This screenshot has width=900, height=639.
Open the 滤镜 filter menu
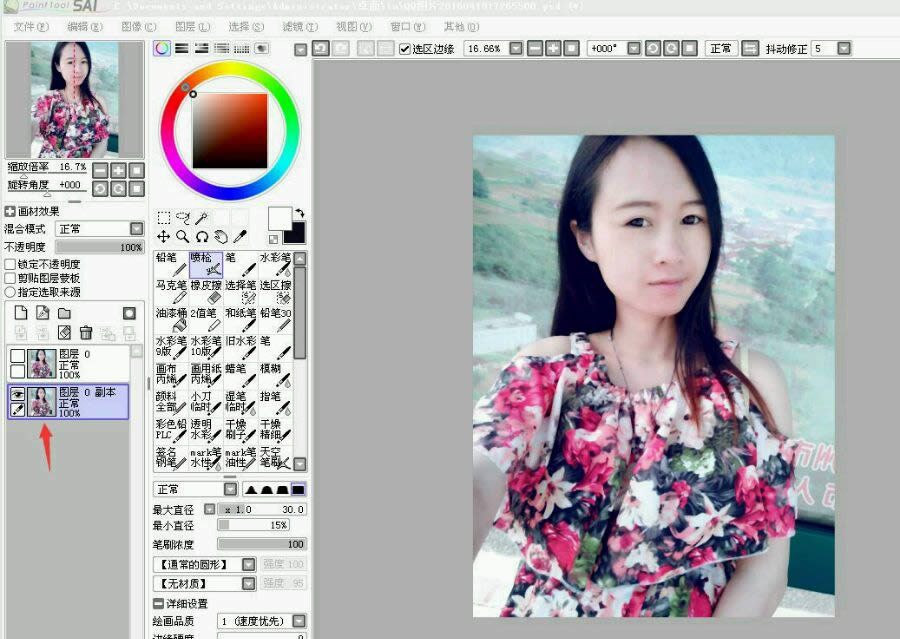(x=295, y=26)
